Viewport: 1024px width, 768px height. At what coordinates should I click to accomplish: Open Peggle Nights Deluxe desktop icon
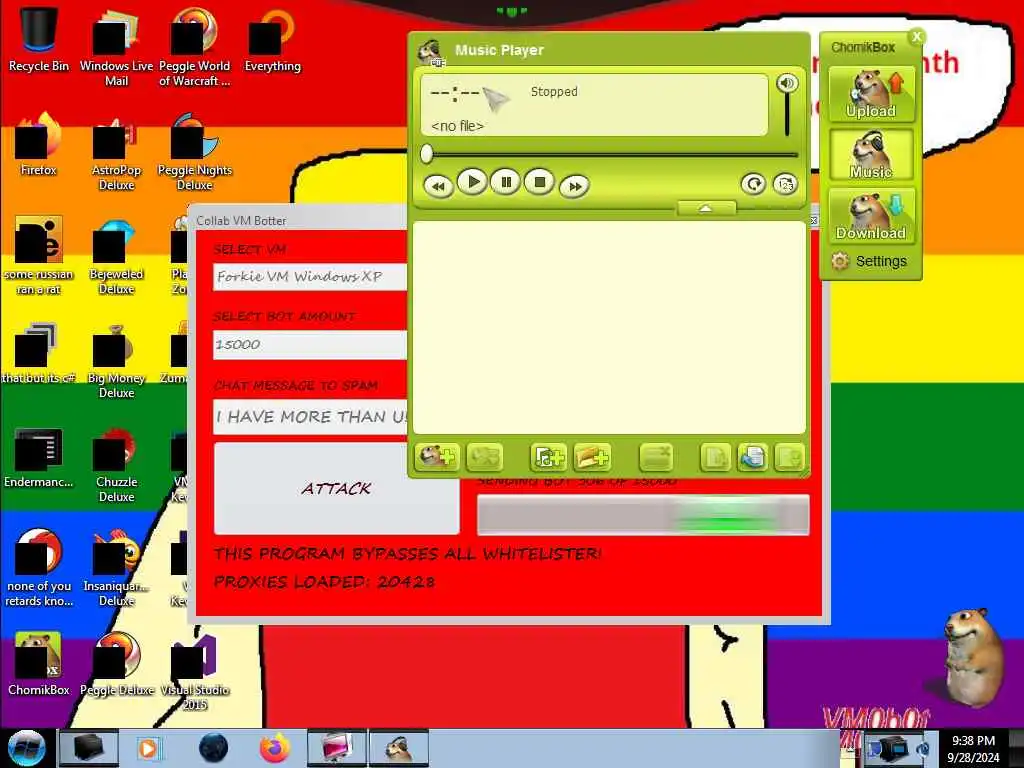coord(195,153)
